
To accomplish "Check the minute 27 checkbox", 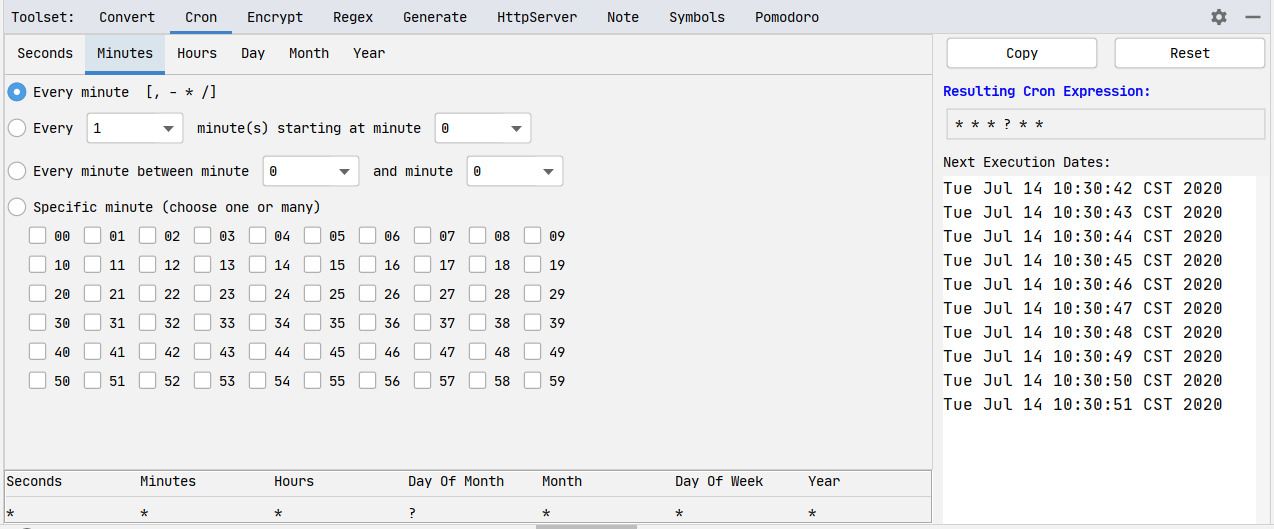I will (423, 294).
